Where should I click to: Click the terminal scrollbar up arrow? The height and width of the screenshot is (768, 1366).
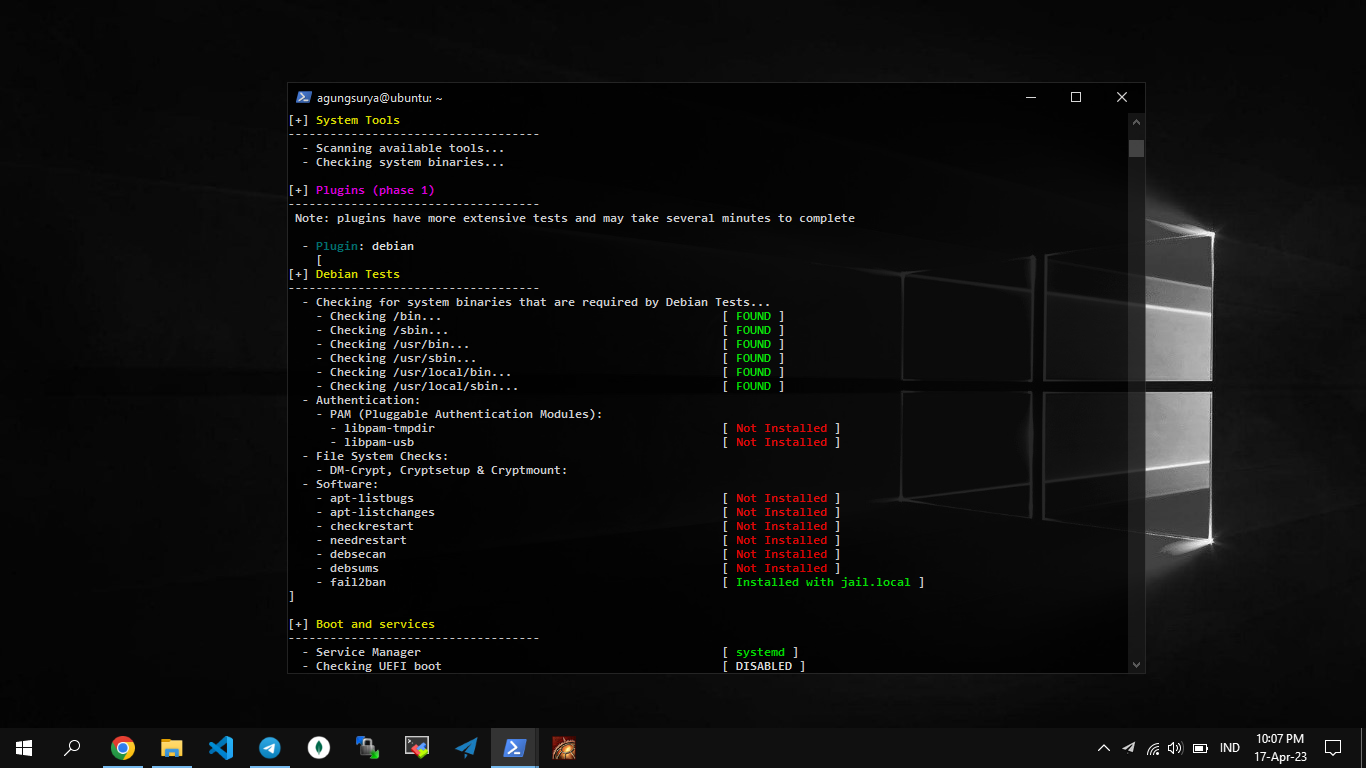(x=1136, y=121)
